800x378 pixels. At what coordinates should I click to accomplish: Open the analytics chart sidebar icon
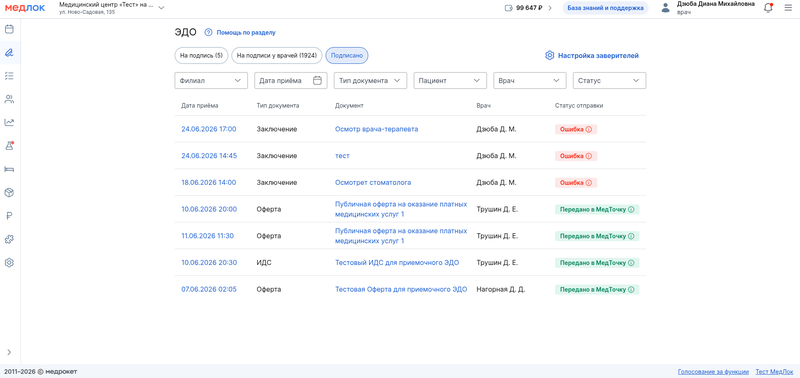click(x=9, y=122)
